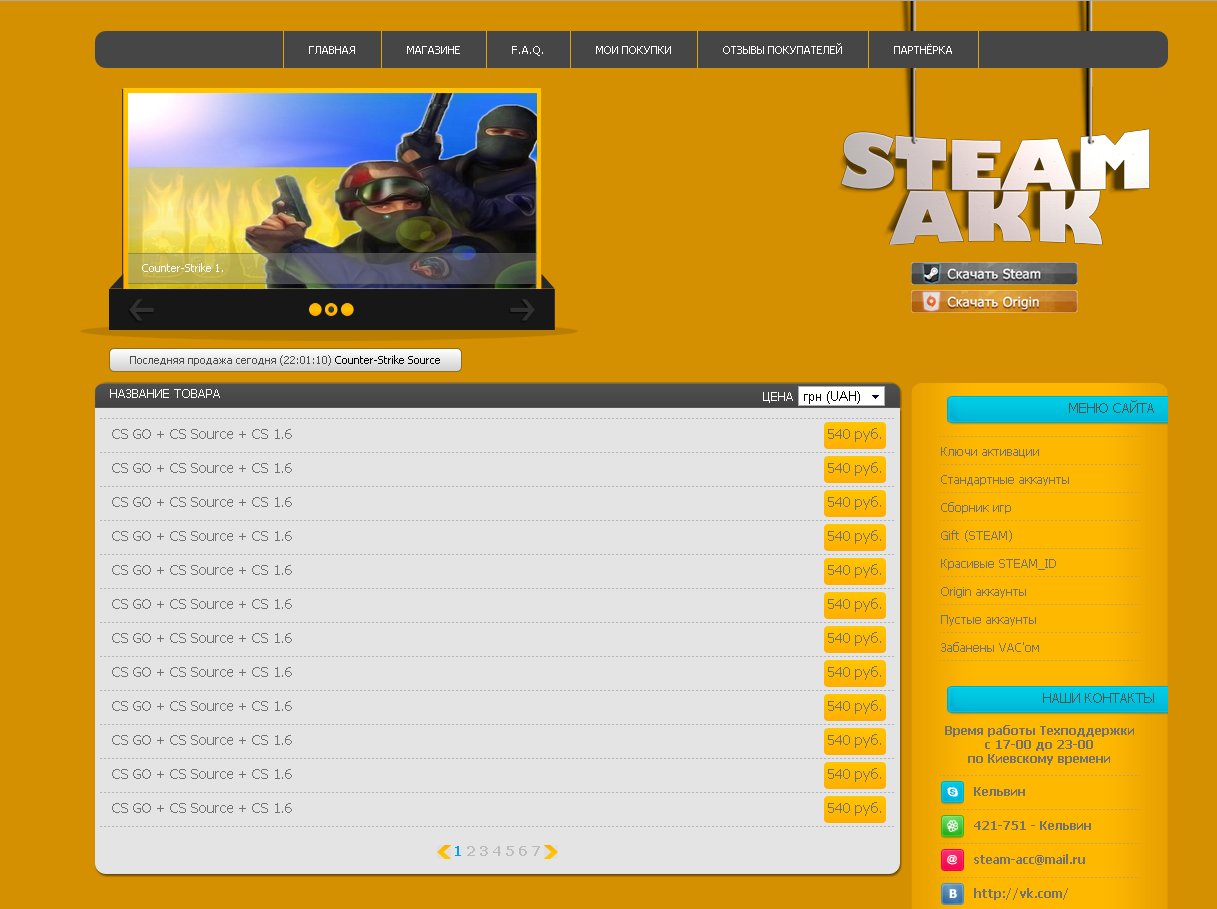This screenshot has width=1217, height=909.
Task: Click the Skype contact icon
Action: (953, 793)
